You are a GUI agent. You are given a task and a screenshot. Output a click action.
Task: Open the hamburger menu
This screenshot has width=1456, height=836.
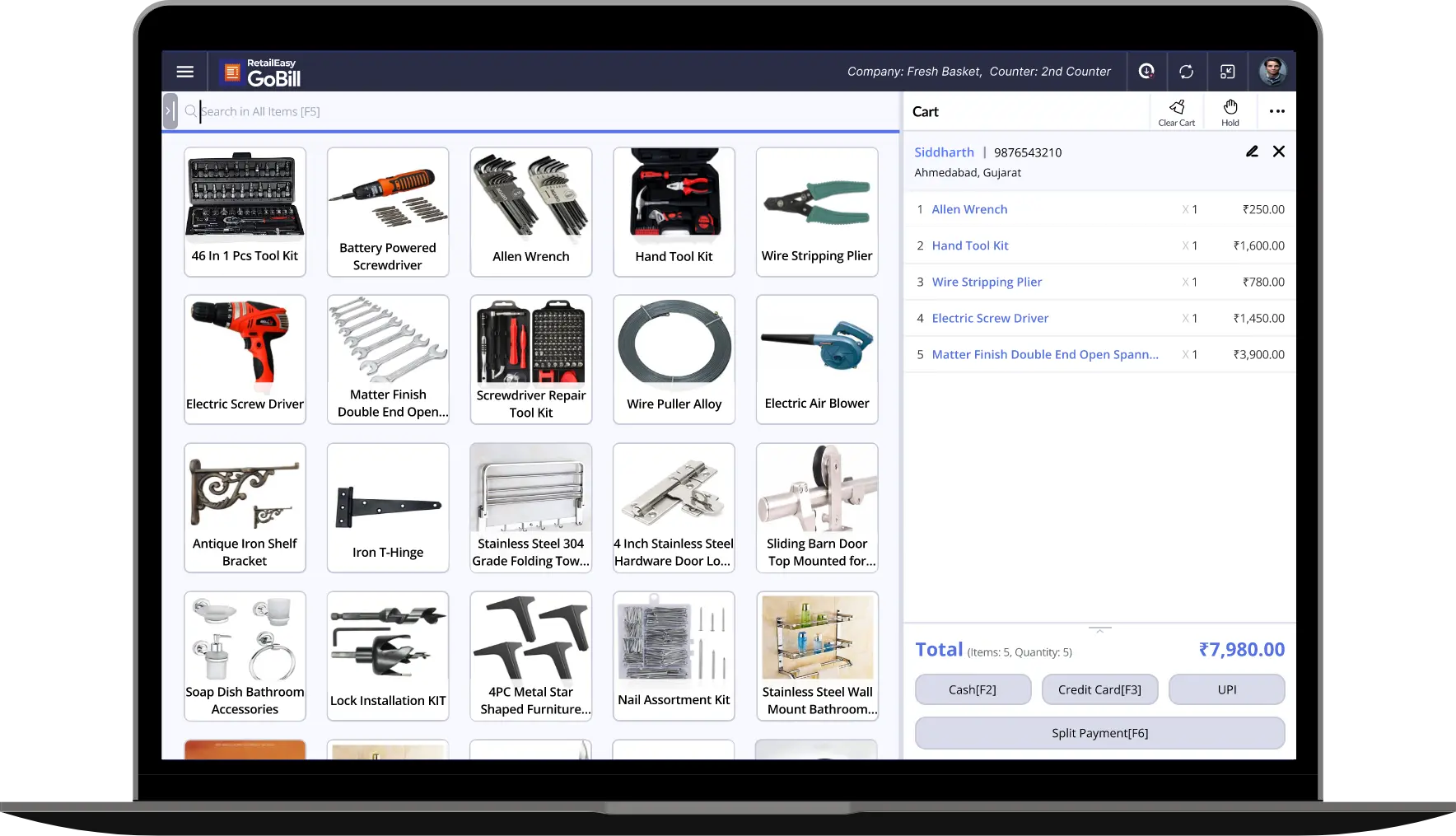(x=185, y=72)
